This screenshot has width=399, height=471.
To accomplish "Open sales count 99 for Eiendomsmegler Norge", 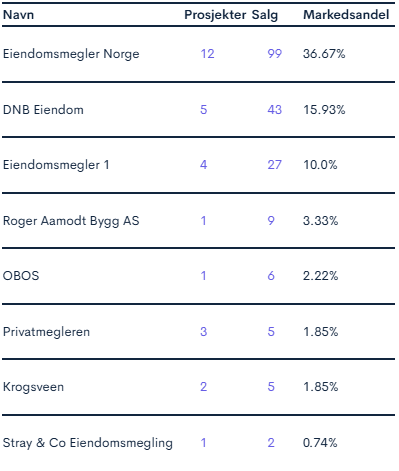I will pos(274,54).
